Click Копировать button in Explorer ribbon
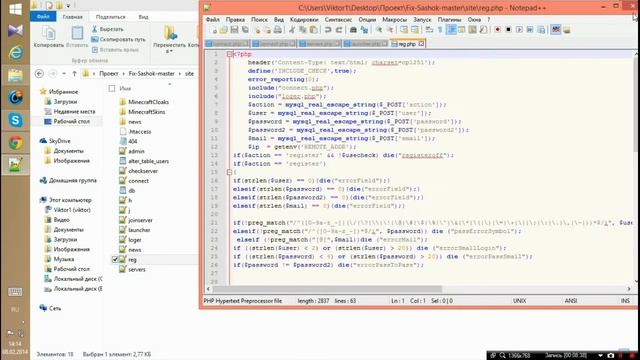This screenshot has width=640, height=360. pyautogui.click(x=49, y=37)
